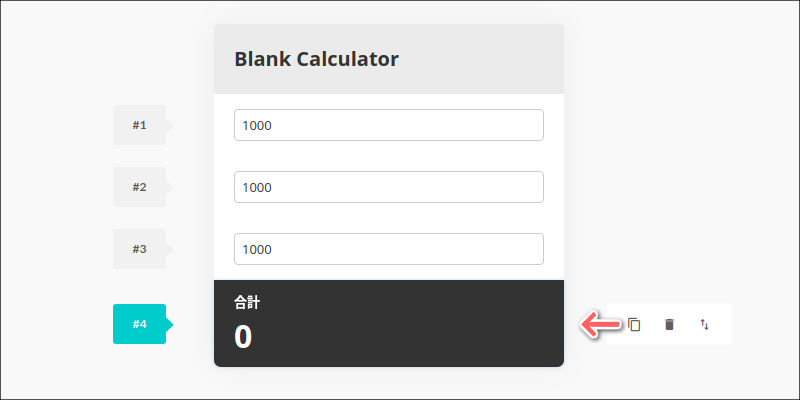Click into the third 1000 input field
The image size is (800, 400).
click(x=388, y=249)
